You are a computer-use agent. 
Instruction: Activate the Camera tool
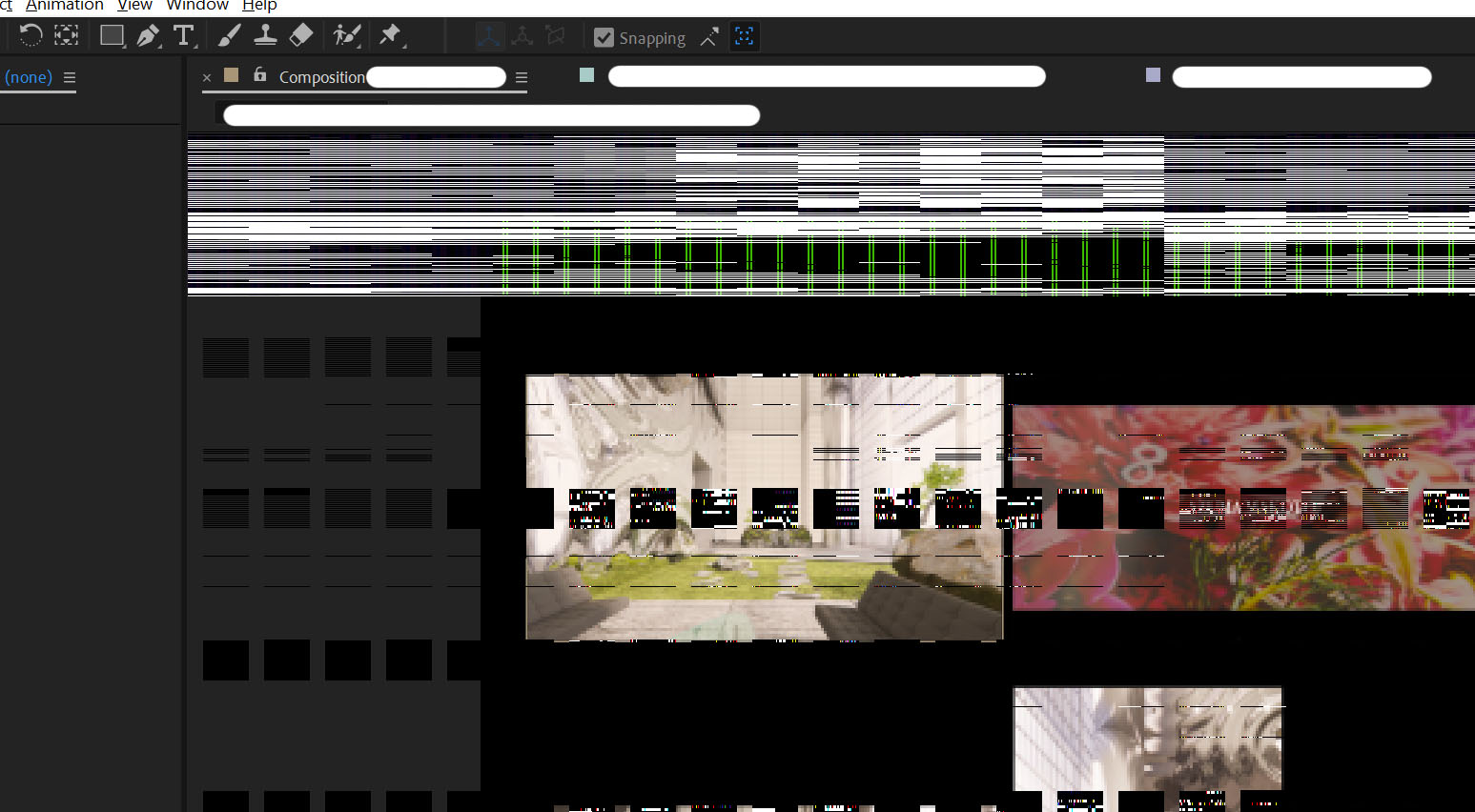(66, 34)
